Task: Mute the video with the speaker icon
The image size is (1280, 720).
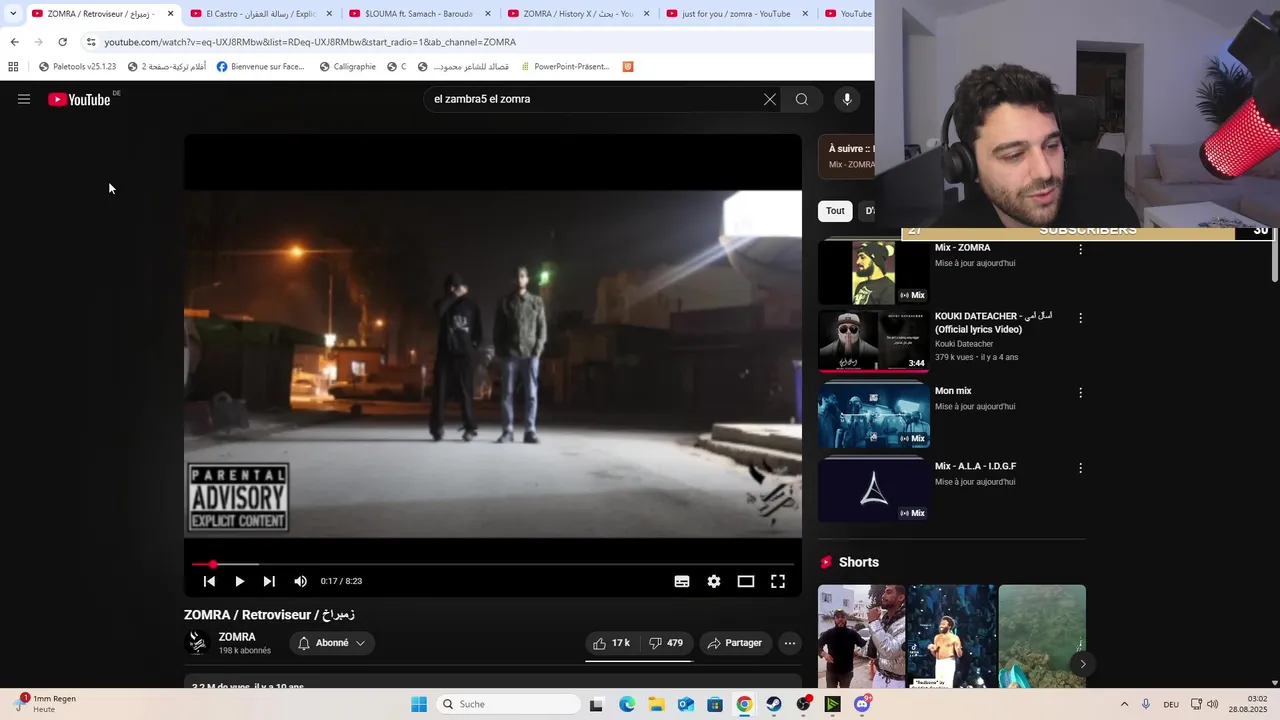Action: [301, 581]
